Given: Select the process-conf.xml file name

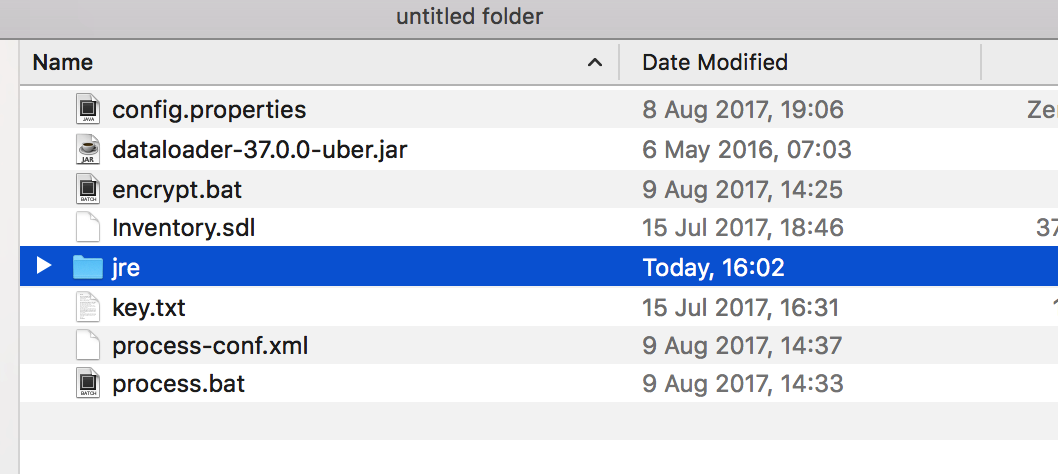Looking at the screenshot, I should click(x=210, y=346).
